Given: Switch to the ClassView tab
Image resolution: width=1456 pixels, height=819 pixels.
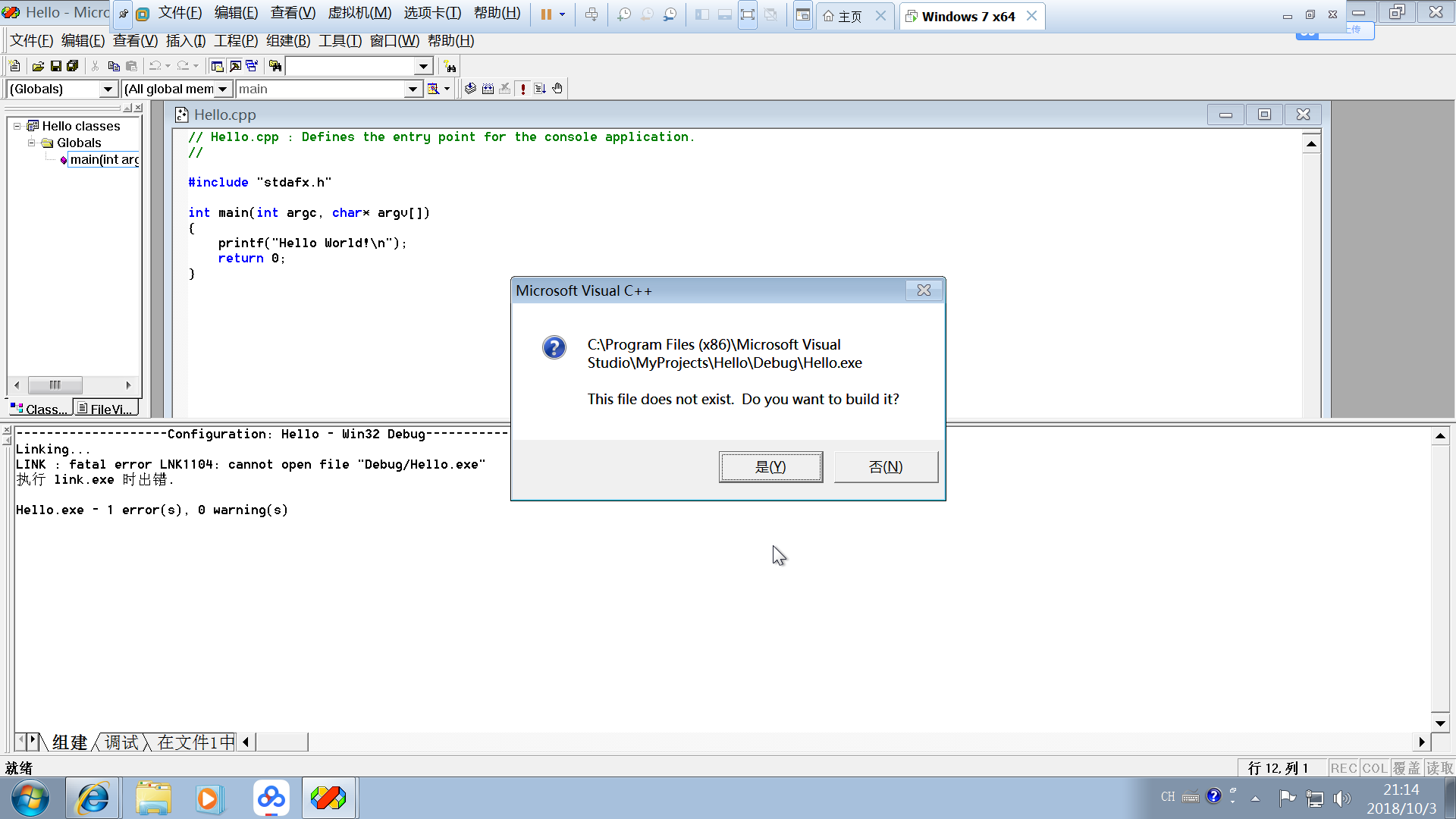Looking at the screenshot, I should click(39, 409).
